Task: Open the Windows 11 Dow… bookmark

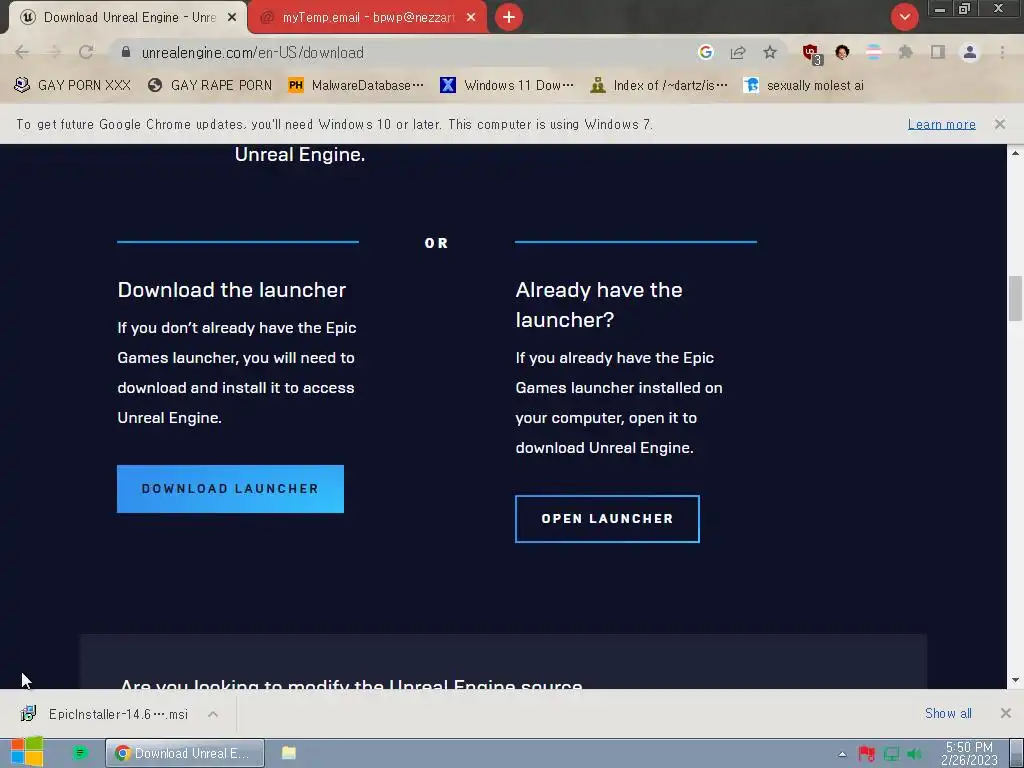Action: [507, 85]
